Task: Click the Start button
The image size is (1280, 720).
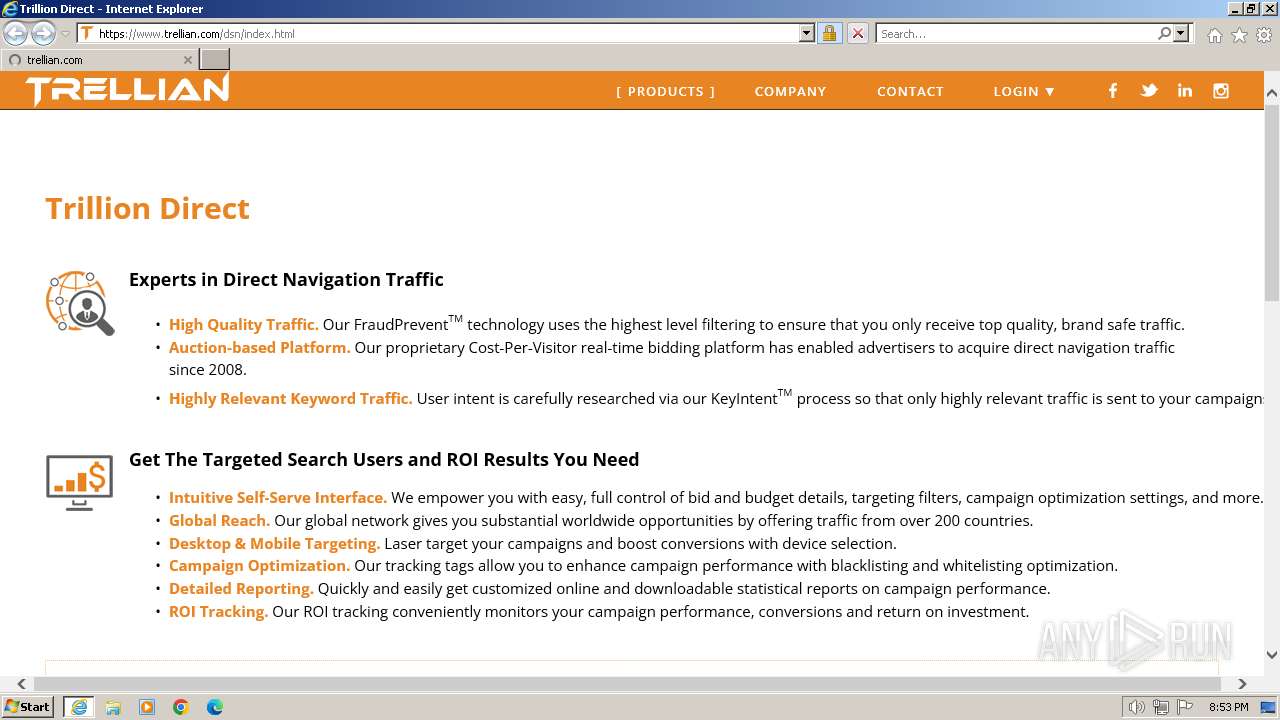Action: coord(28,707)
